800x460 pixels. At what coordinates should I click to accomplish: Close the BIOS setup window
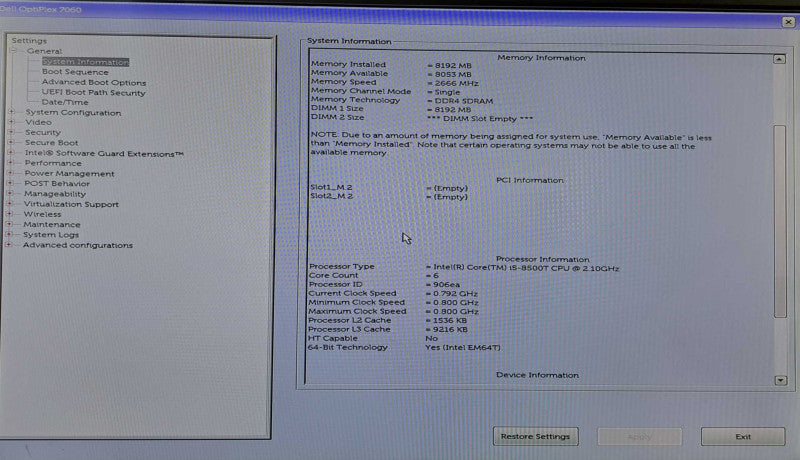pyautogui.click(x=788, y=22)
